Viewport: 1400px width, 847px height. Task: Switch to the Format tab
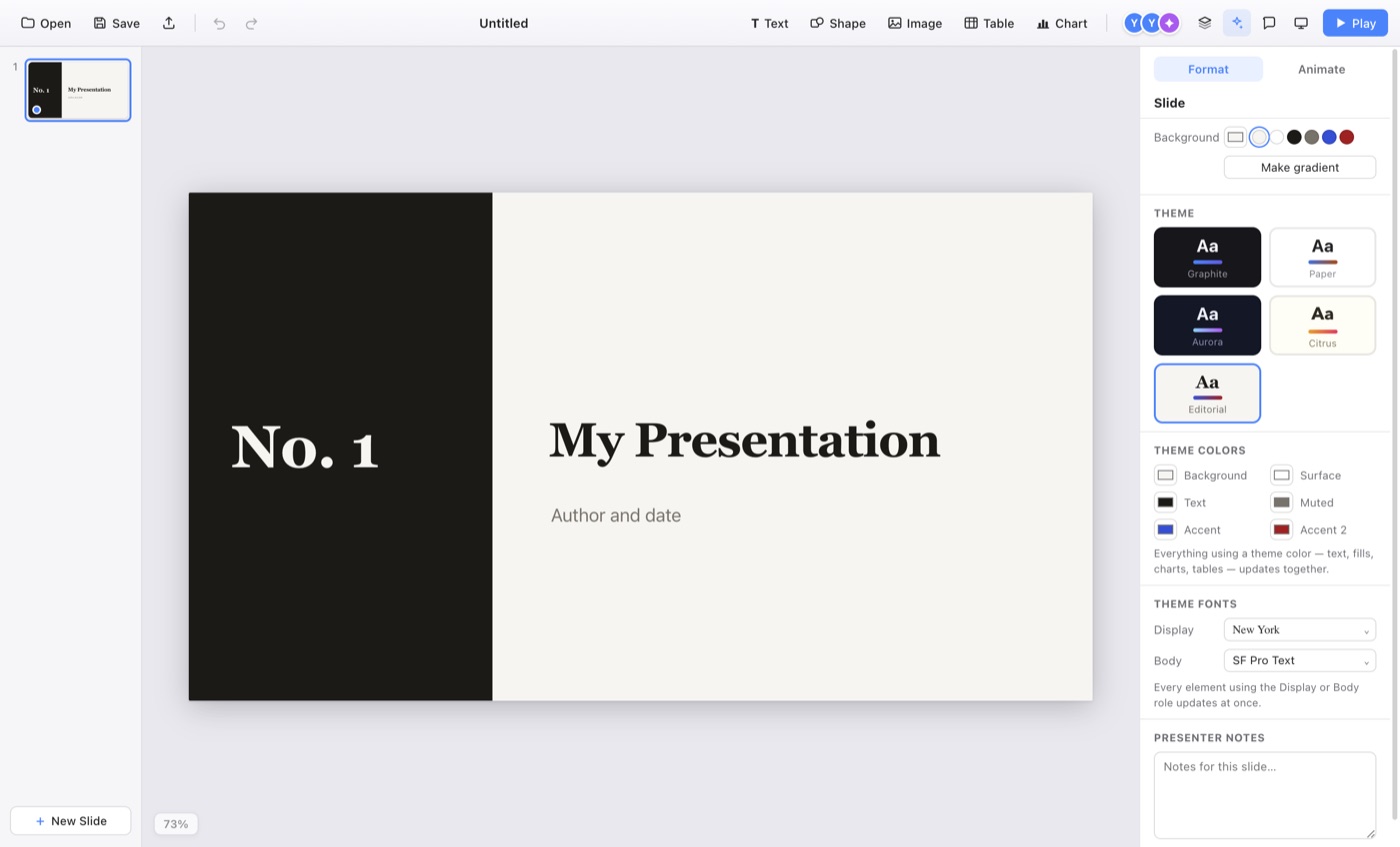pos(1208,69)
